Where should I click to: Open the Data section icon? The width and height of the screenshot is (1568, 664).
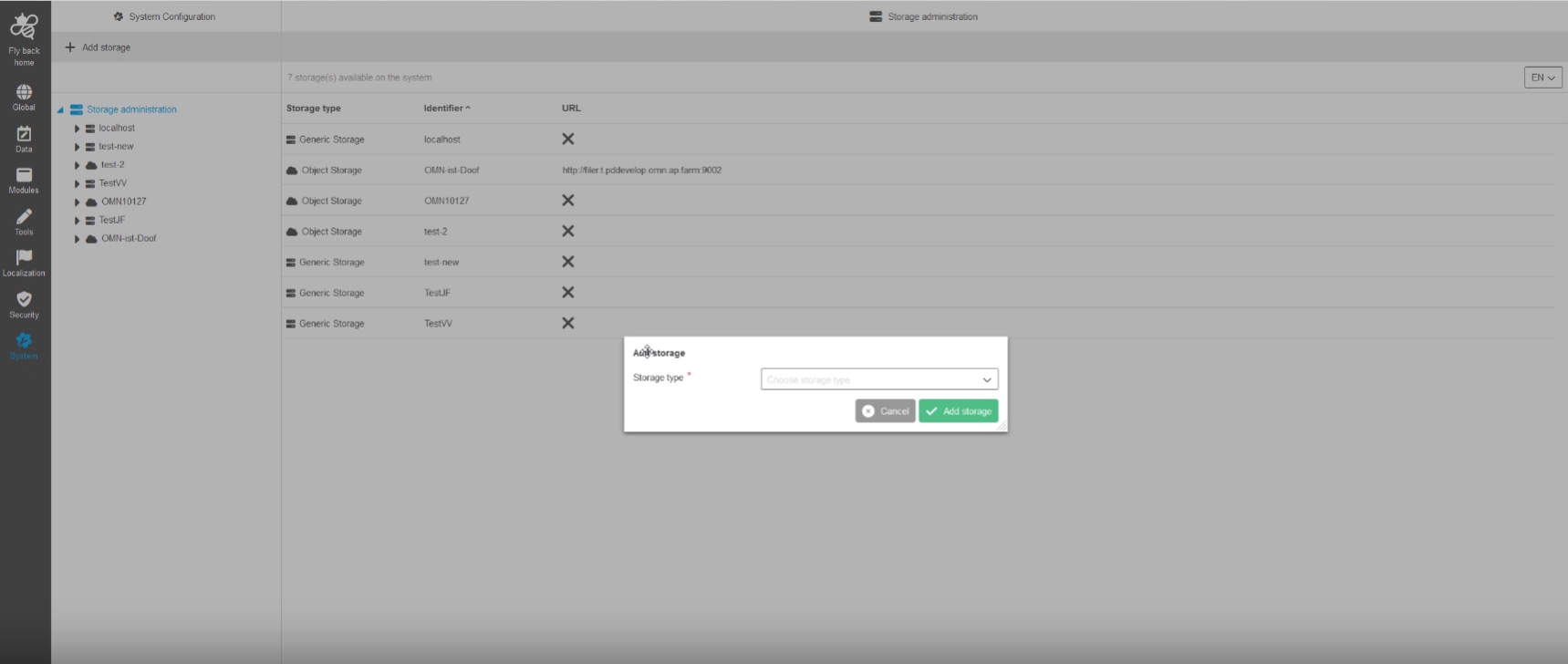[24, 135]
